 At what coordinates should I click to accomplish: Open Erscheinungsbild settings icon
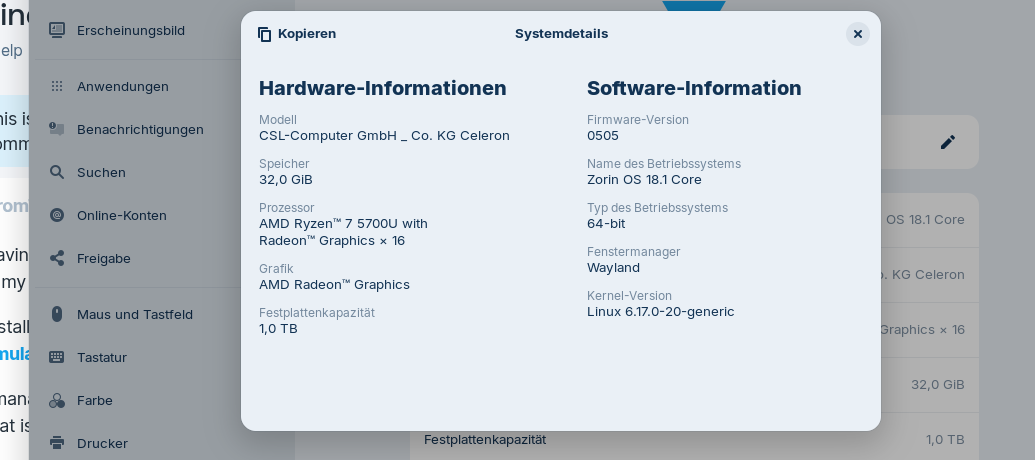57,30
